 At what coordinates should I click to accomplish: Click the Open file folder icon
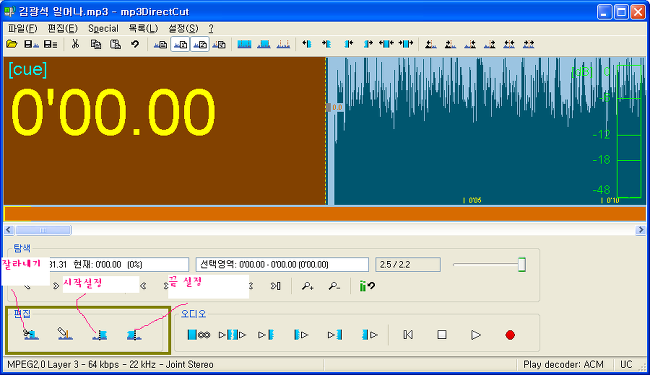pyautogui.click(x=12, y=44)
